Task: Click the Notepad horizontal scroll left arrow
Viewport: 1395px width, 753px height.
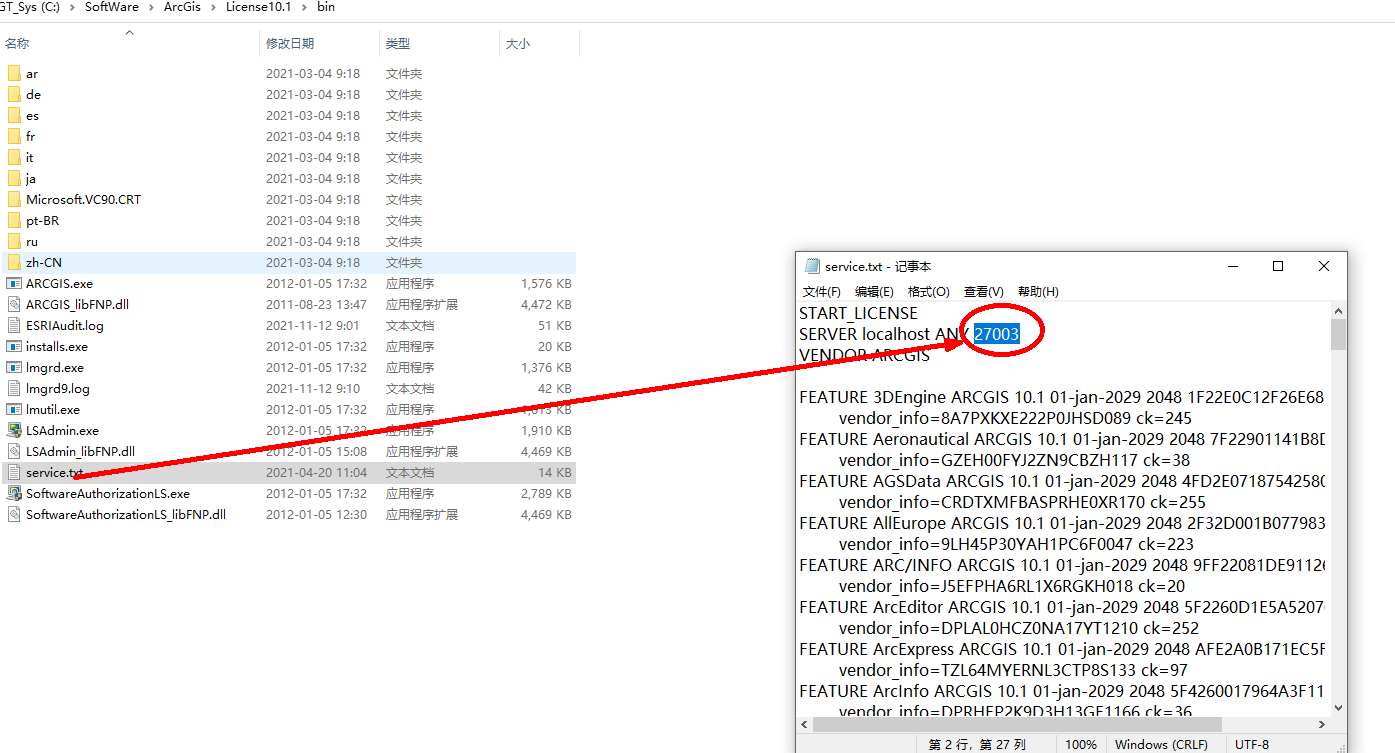Action: (805, 725)
